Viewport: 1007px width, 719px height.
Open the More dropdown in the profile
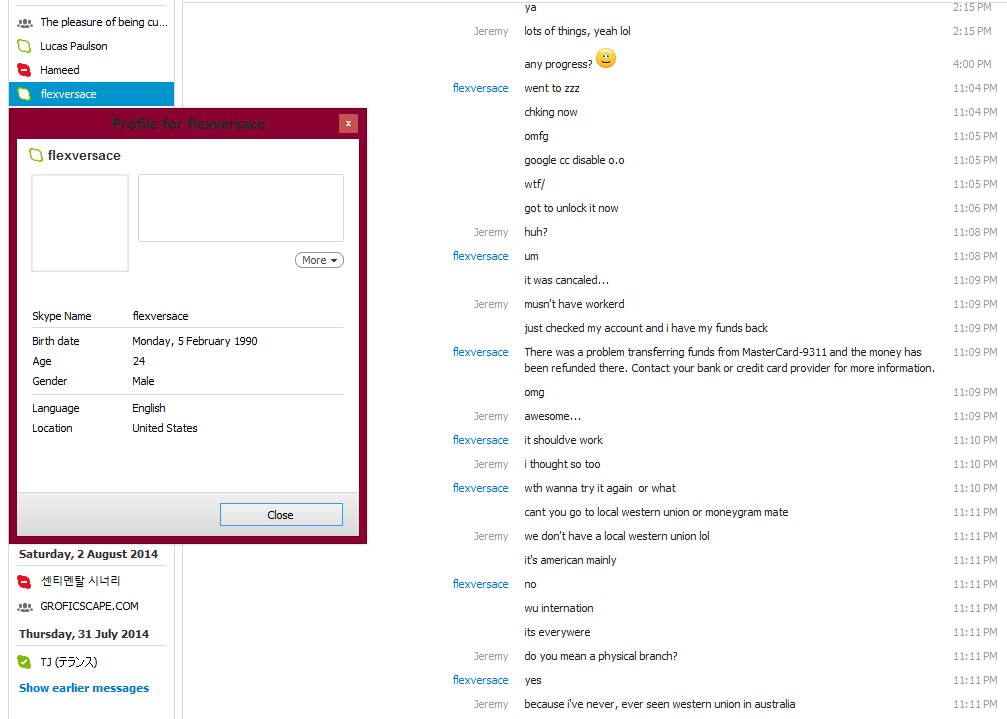[x=319, y=260]
